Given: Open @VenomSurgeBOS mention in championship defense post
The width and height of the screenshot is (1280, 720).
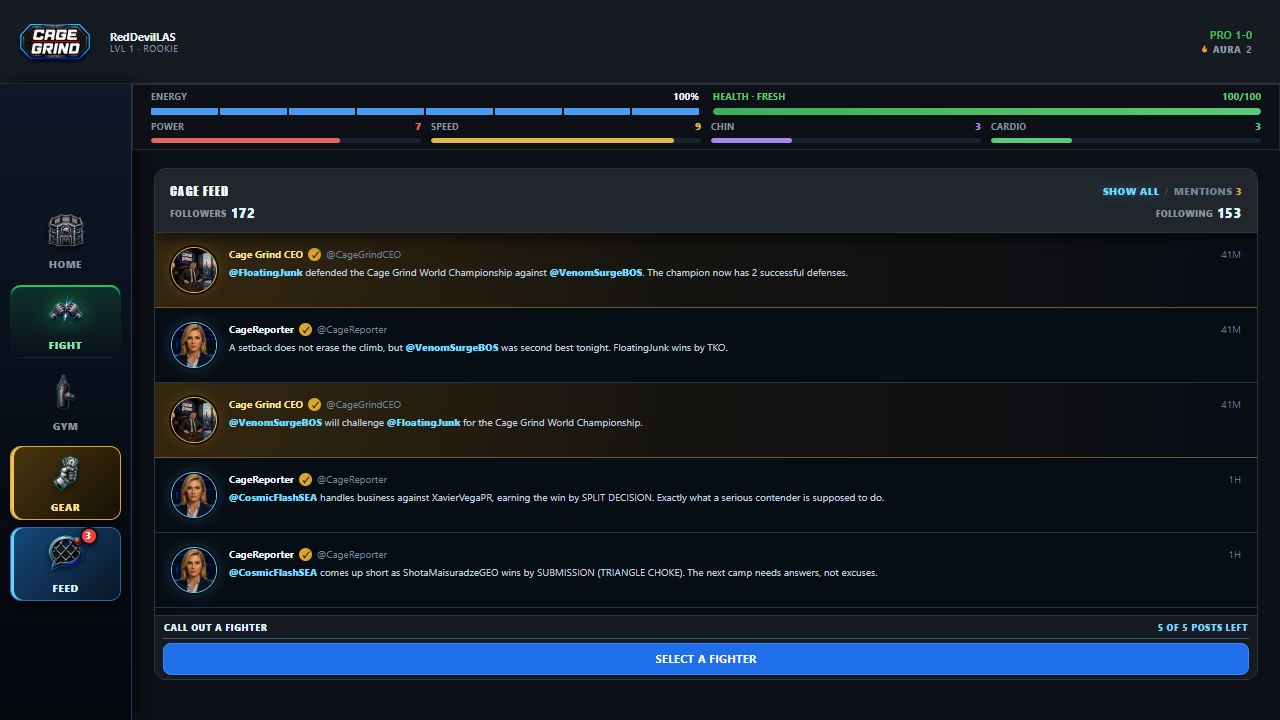Looking at the screenshot, I should click(596, 273).
